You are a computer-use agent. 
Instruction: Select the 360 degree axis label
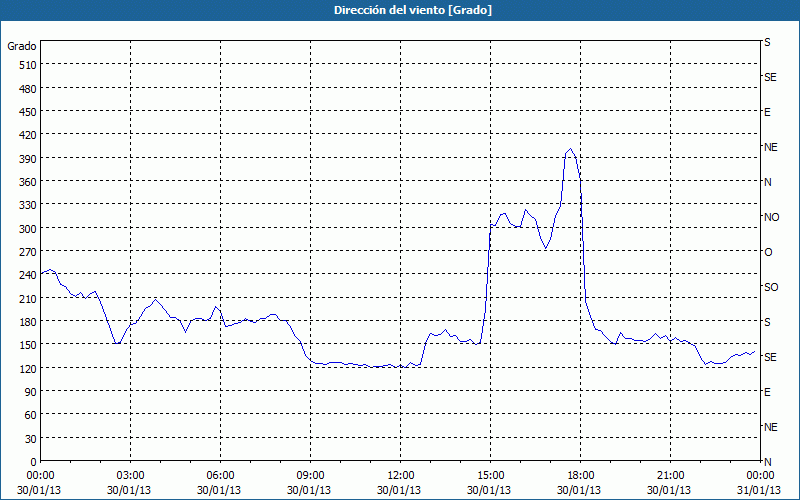(28, 182)
